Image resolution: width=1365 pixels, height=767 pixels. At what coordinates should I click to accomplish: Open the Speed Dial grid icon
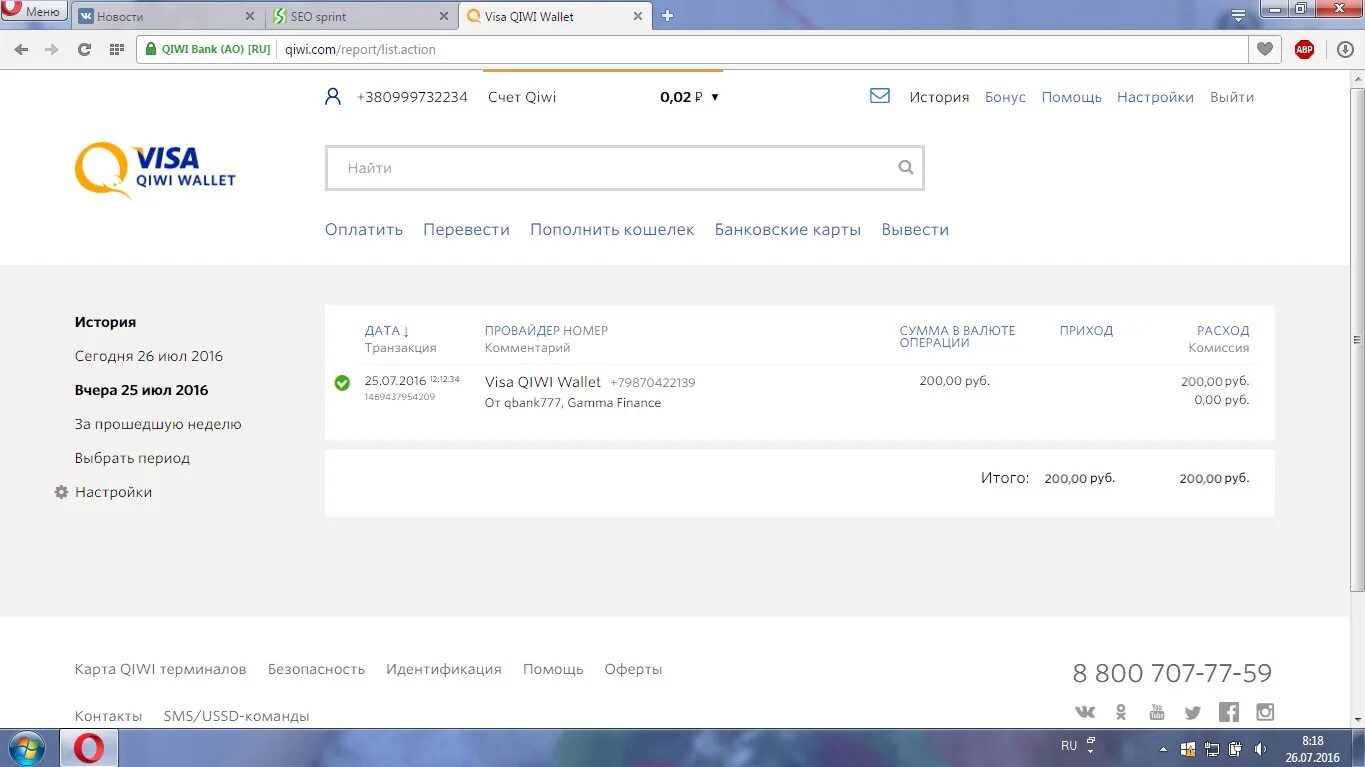pyautogui.click(x=116, y=49)
